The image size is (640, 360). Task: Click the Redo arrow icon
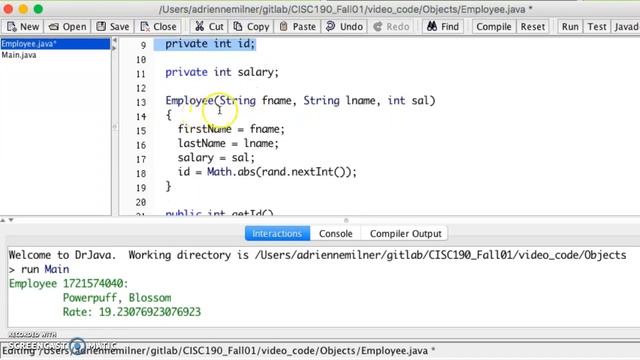(x=378, y=27)
